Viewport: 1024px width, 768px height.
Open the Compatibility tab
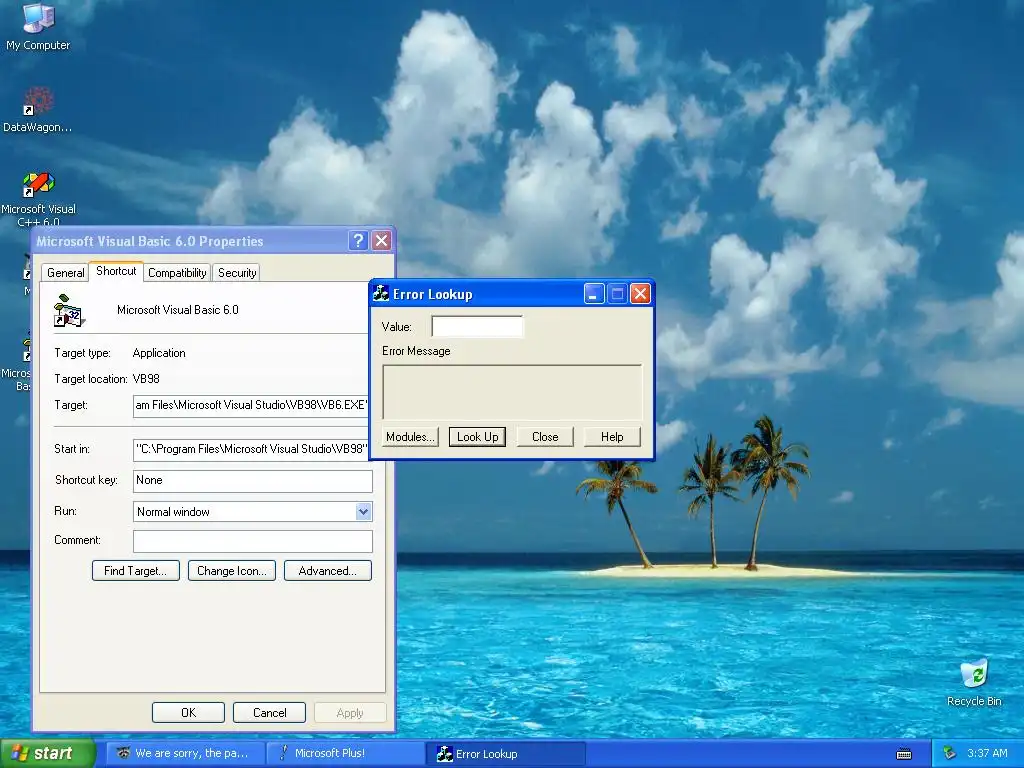(177, 273)
